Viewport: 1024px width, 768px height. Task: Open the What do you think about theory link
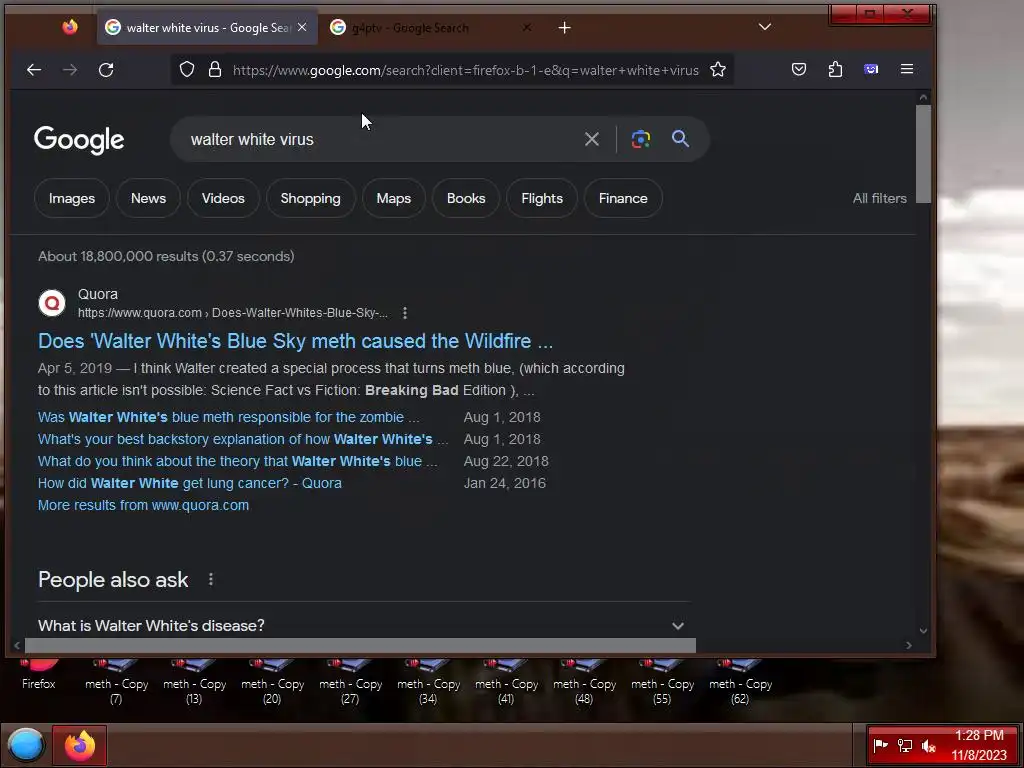238,462
